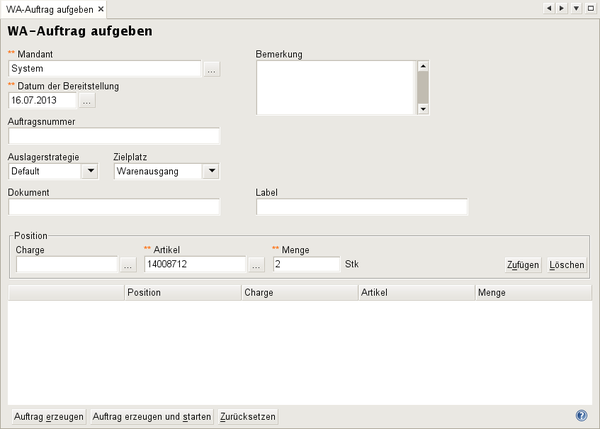Focus the Bemerkung text area

point(336,88)
